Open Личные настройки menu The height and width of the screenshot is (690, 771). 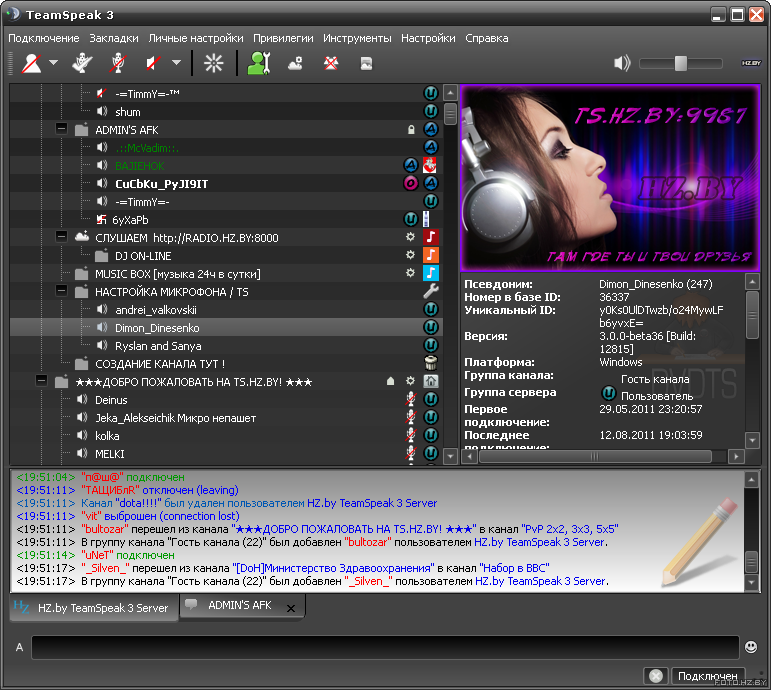[196, 38]
